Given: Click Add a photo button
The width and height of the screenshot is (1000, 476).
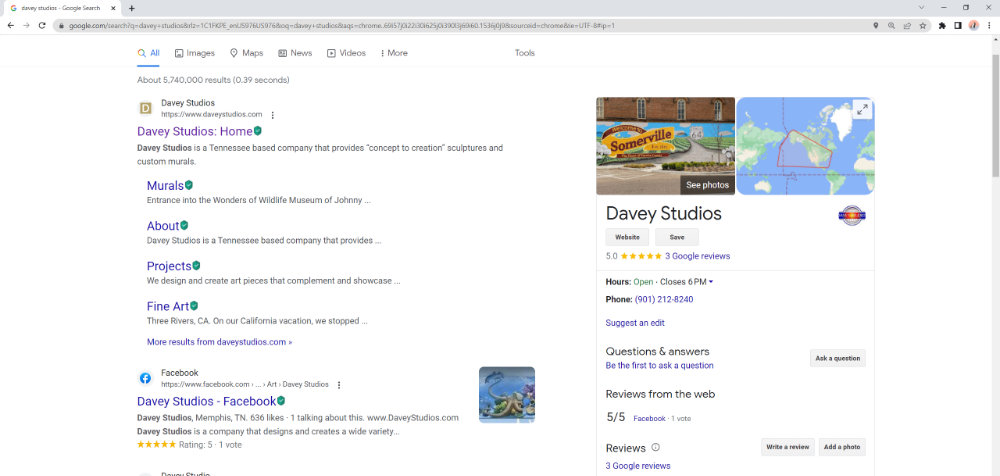Looking at the screenshot, I should coord(842,447).
